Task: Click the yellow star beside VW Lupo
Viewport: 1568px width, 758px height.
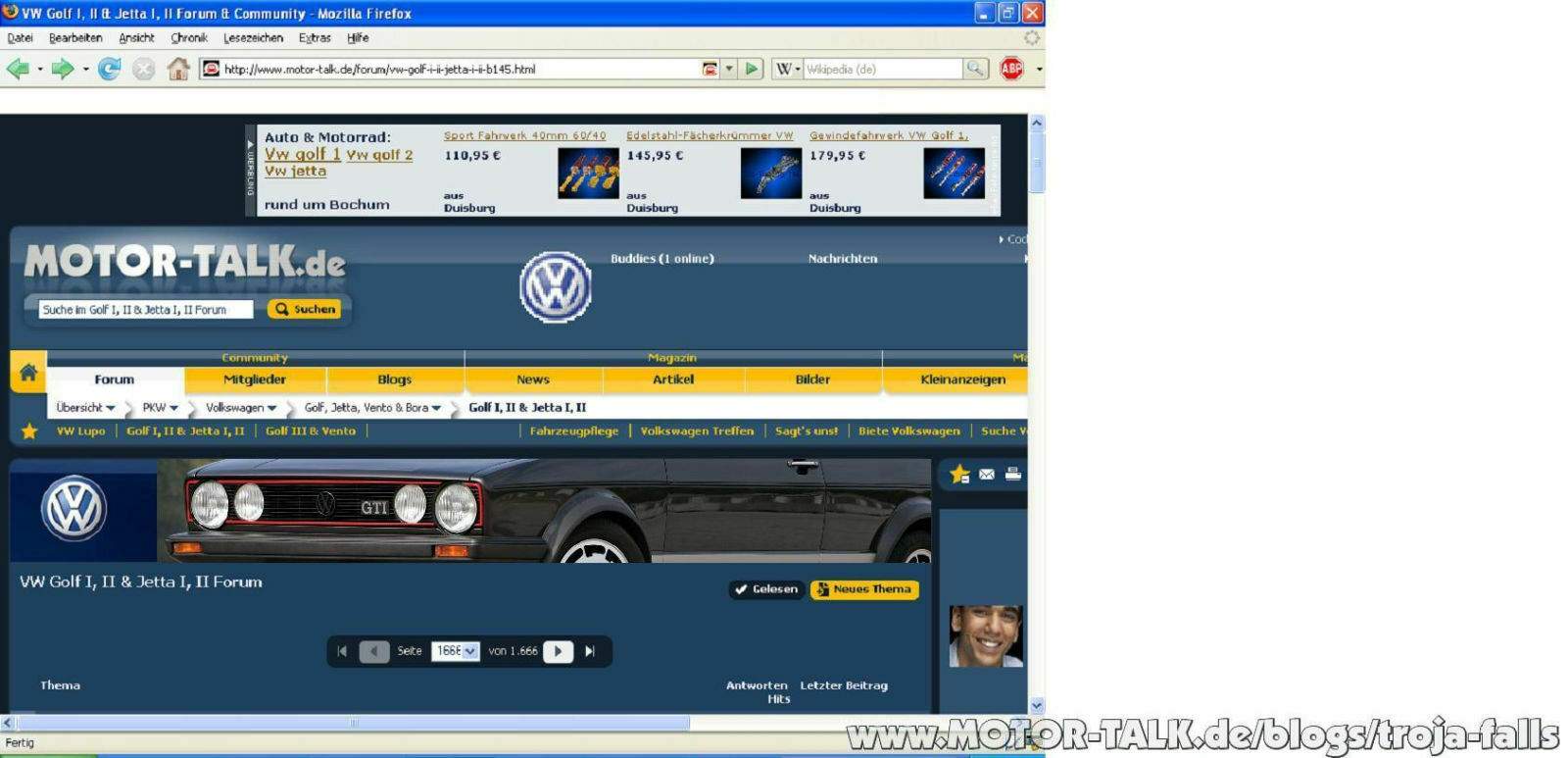Action: coord(29,431)
